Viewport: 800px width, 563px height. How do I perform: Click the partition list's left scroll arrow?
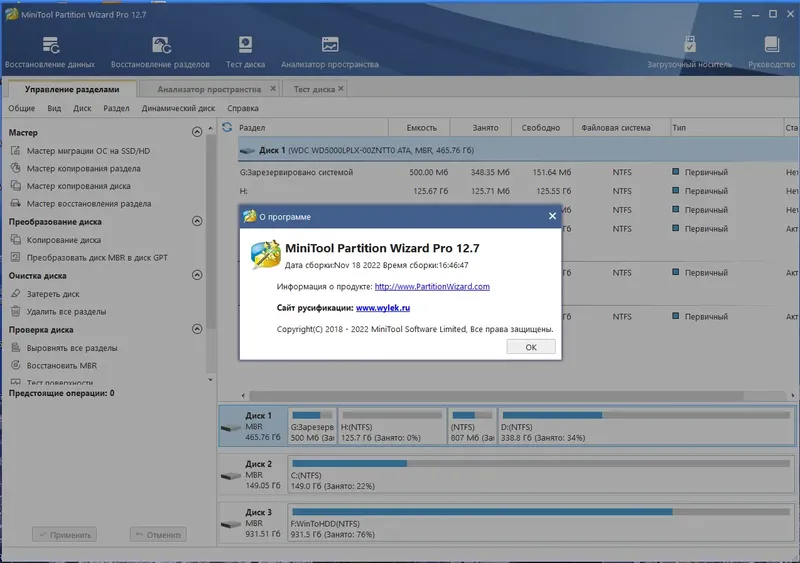(243, 396)
